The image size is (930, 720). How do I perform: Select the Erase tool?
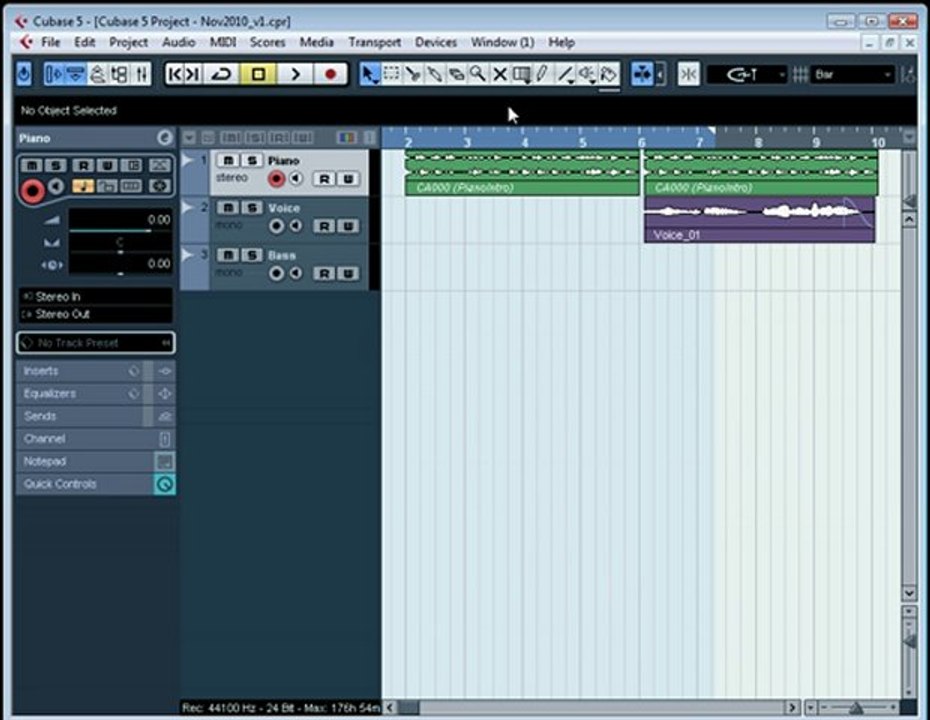(456, 74)
